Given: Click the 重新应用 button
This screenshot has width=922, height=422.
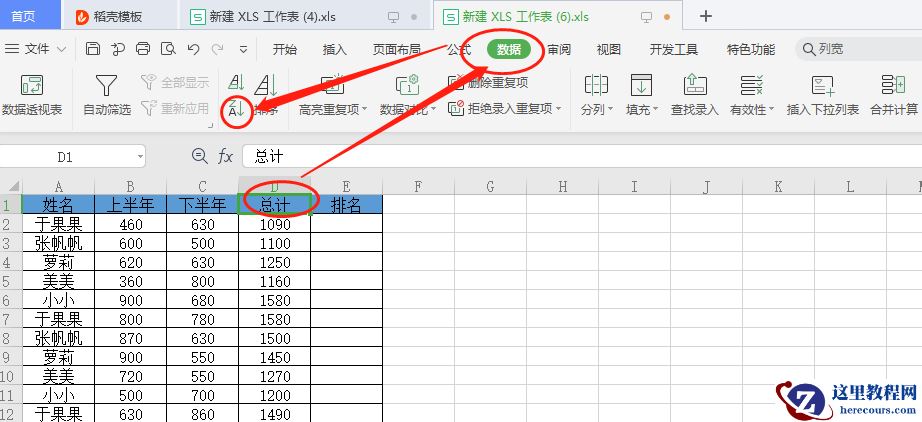Looking at the screenshot, I should point(175,108).
